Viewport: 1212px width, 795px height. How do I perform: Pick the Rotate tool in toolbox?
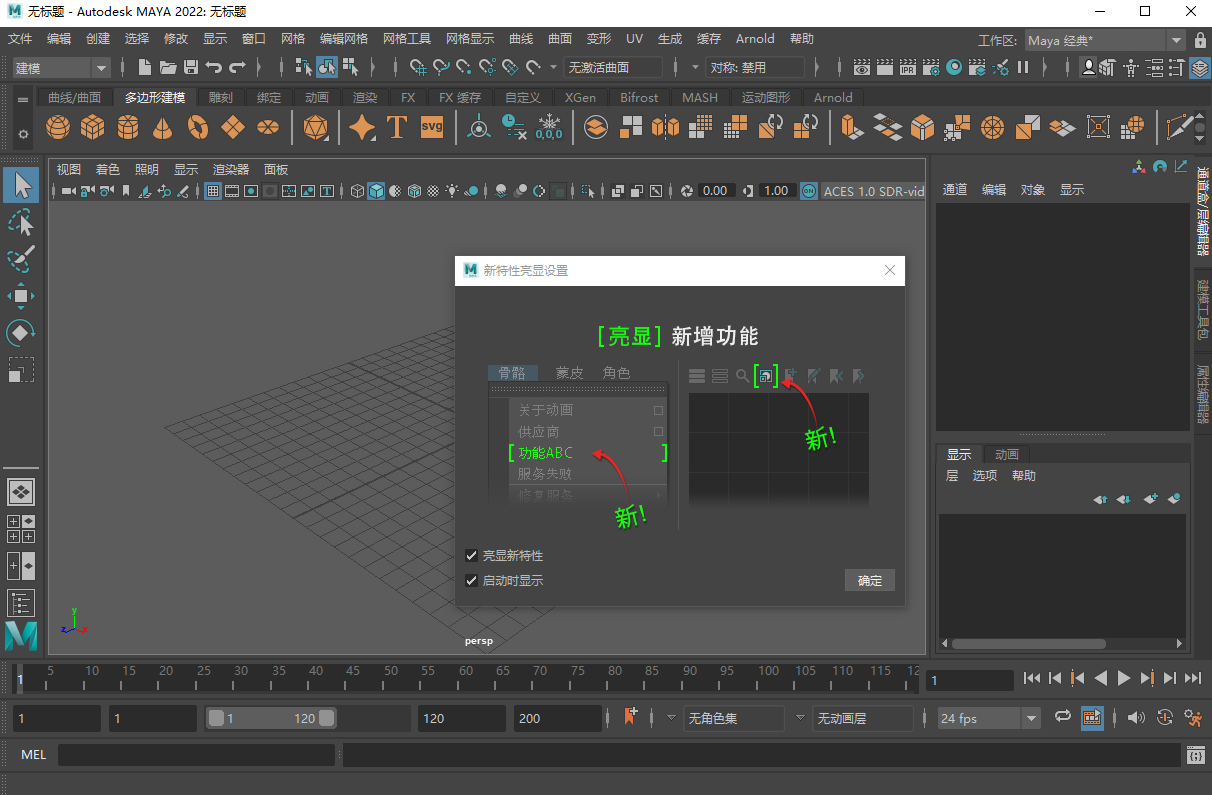point(21,332)
